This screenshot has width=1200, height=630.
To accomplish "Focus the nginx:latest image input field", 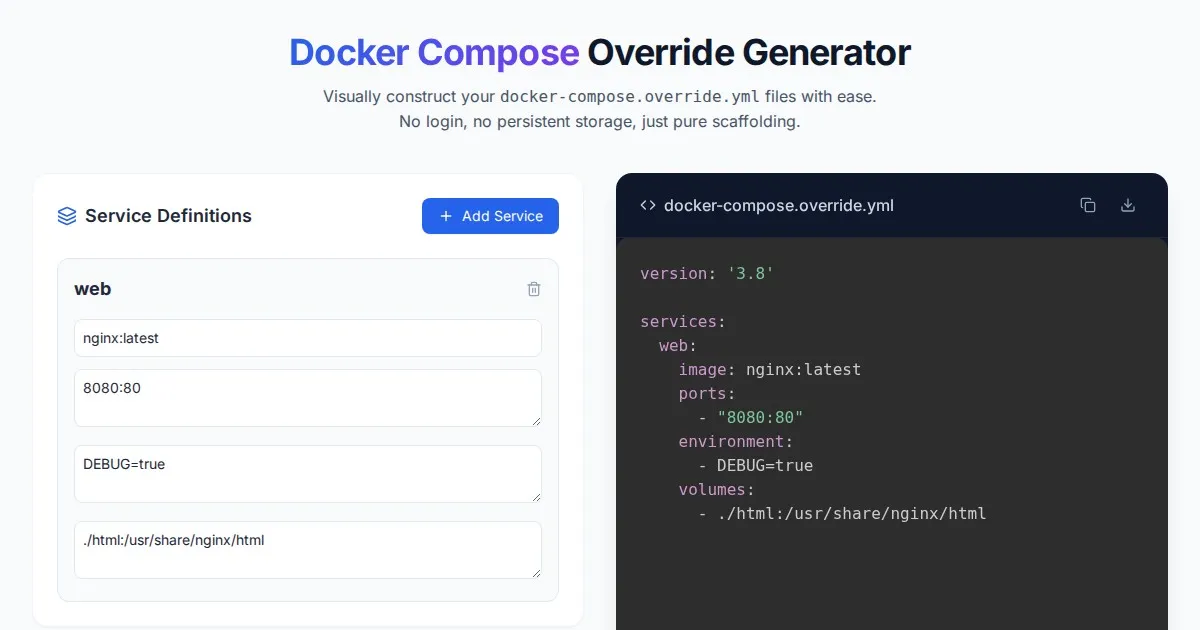I will pos(308,338).
